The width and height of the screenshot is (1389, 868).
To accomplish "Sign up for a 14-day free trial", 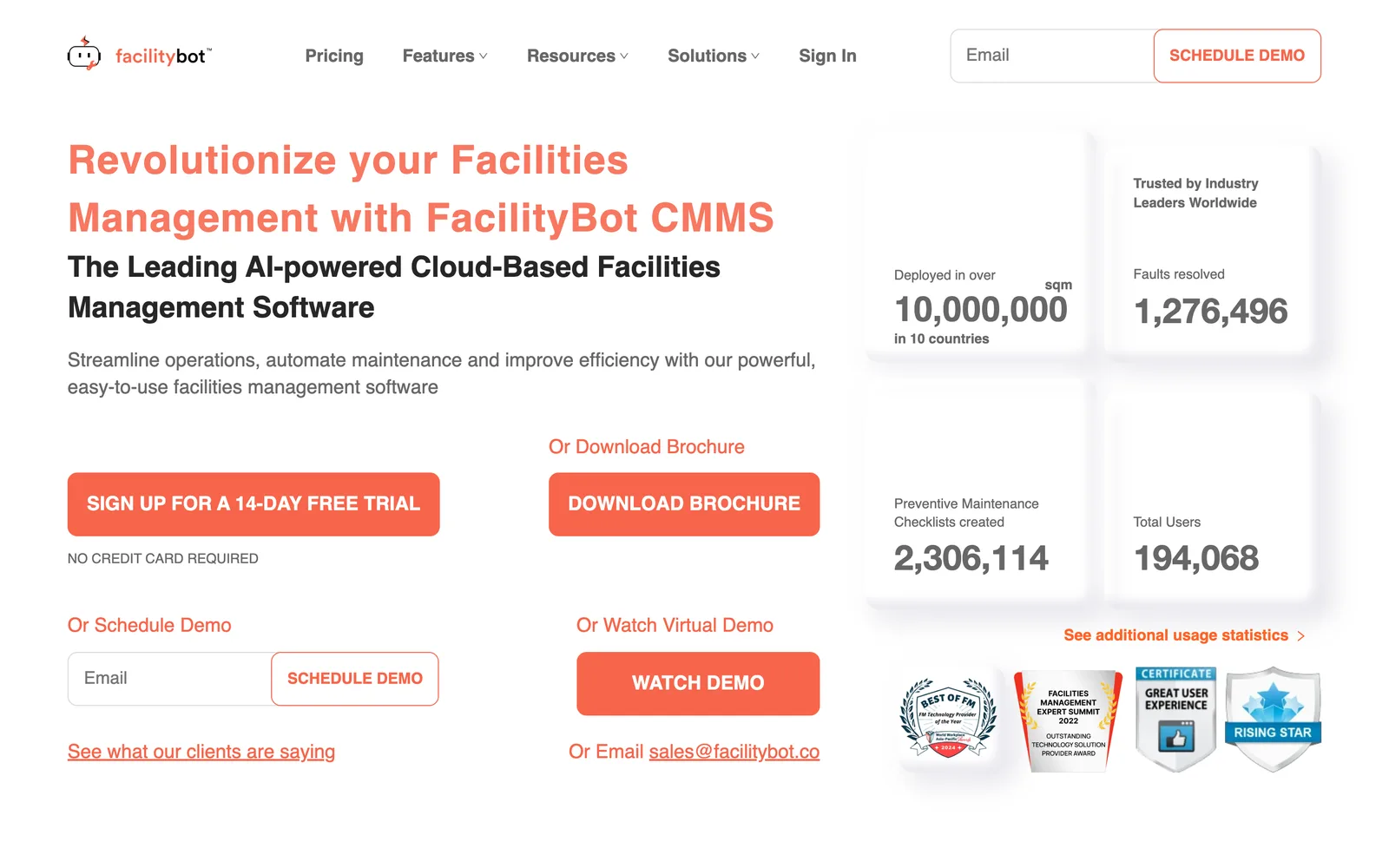I will pos(253,504).
